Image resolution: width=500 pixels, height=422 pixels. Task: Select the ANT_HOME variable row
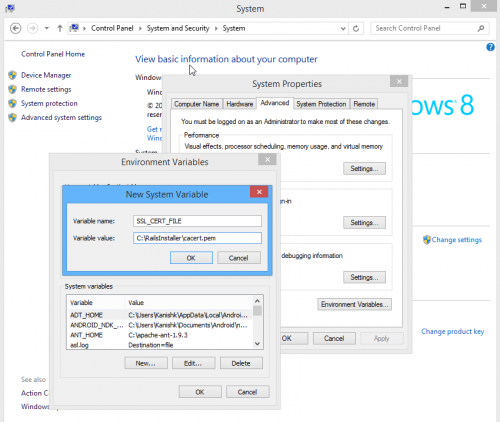click(159, 335)
